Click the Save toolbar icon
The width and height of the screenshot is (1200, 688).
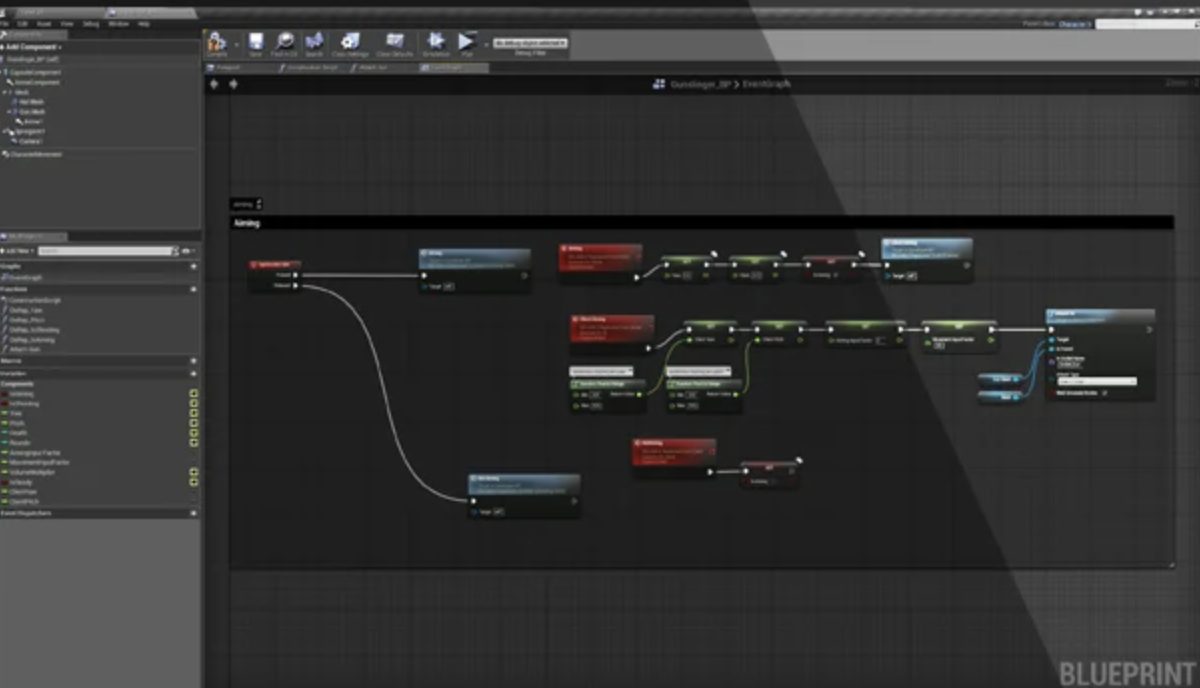click(255, 43)
